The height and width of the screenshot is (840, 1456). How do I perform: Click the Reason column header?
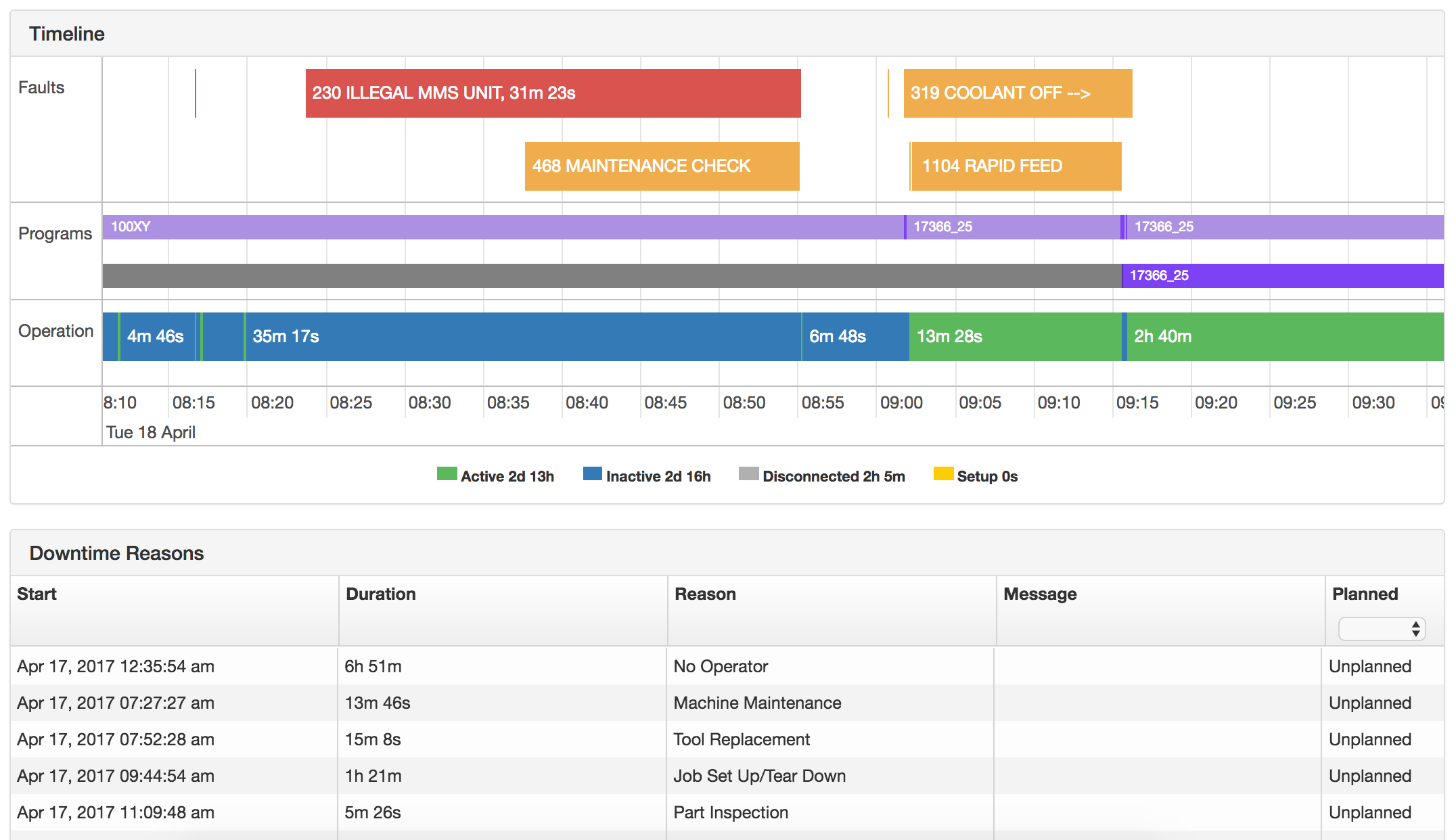tap(705, 594)
